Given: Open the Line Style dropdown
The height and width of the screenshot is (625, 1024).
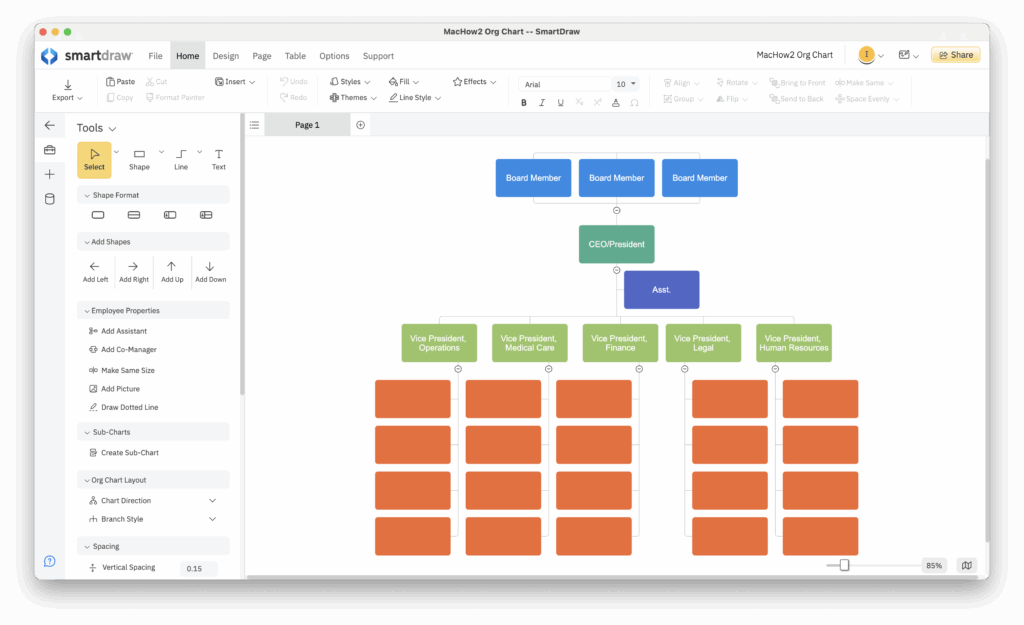Looking at the screenshot, I should pyautogui.click(x=415, y=97).
